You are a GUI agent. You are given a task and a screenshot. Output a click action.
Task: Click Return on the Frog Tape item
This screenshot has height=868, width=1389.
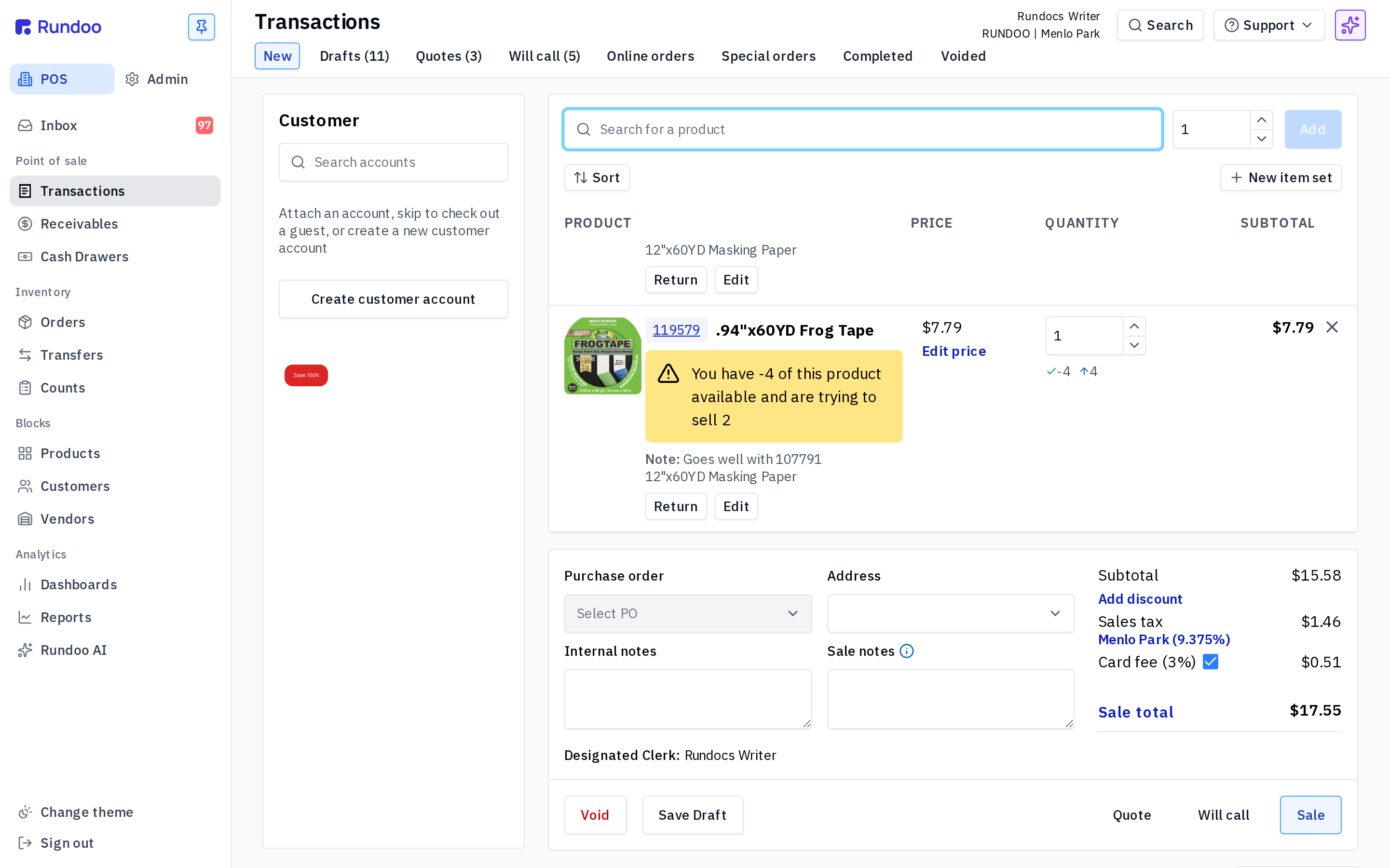point(676,506)
